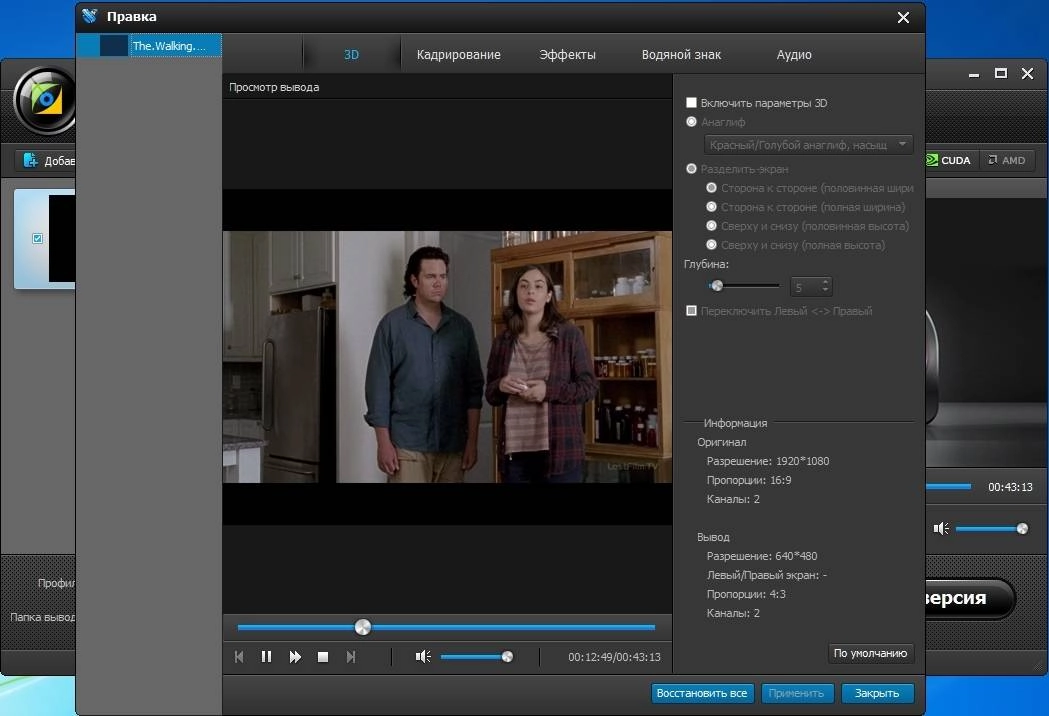Click the Просмотр вывода label
1049x716 pixels.
274,87
